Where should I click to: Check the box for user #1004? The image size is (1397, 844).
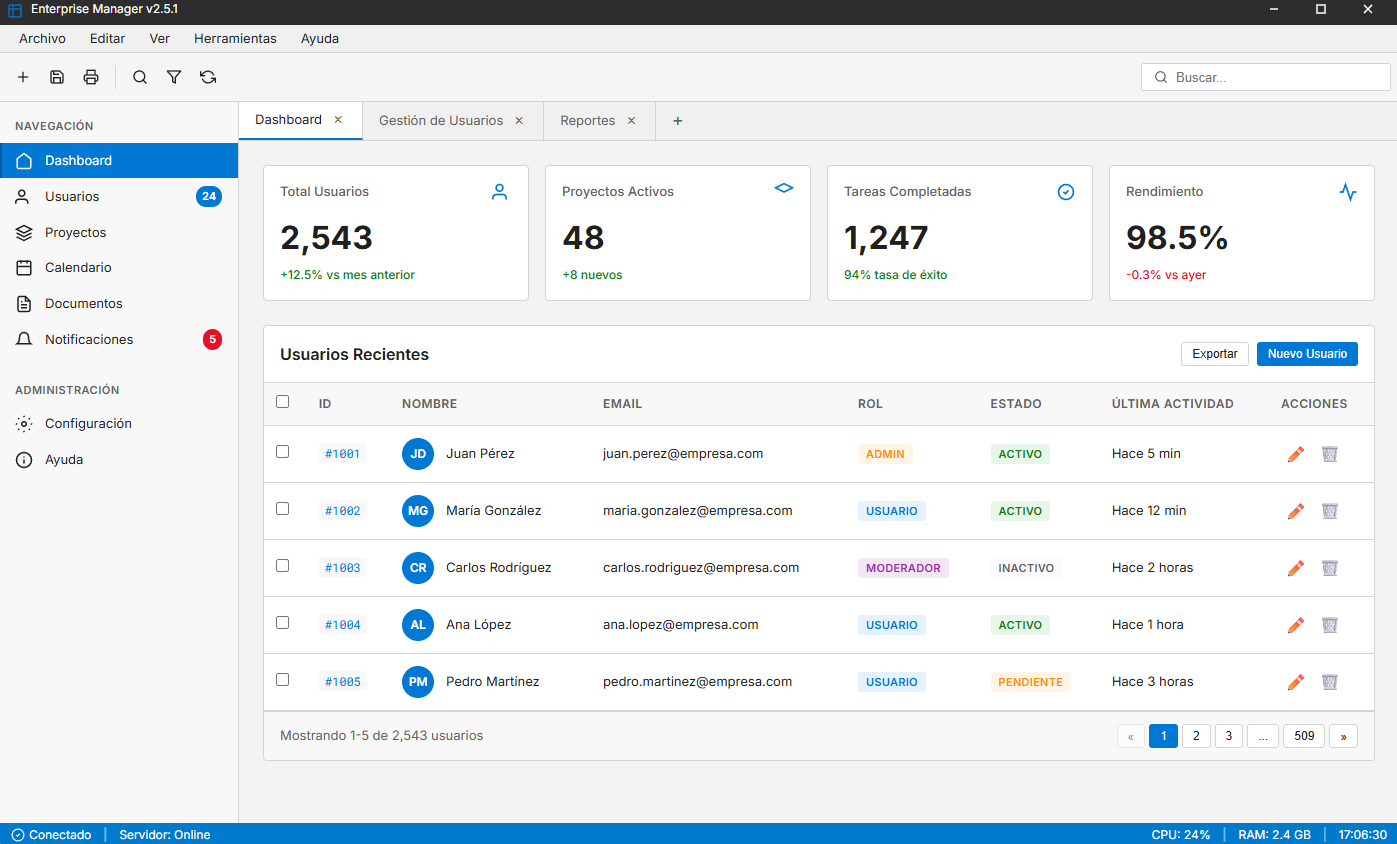click(x=282, y=623)
